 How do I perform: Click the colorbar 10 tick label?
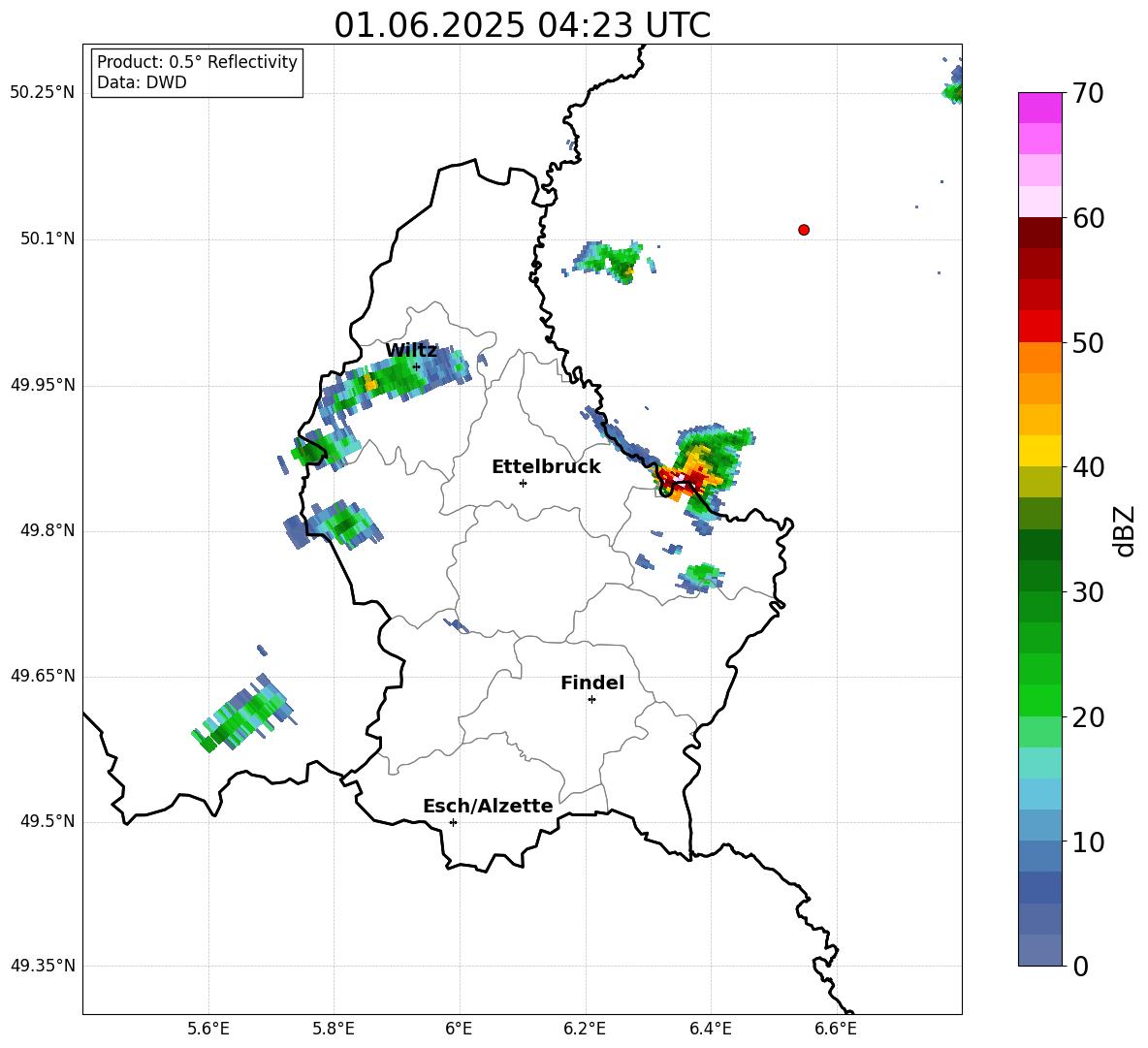click(1087, 842)
